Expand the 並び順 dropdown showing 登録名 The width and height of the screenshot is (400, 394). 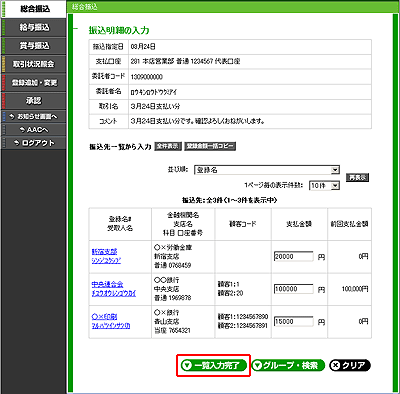coord(267,170)
